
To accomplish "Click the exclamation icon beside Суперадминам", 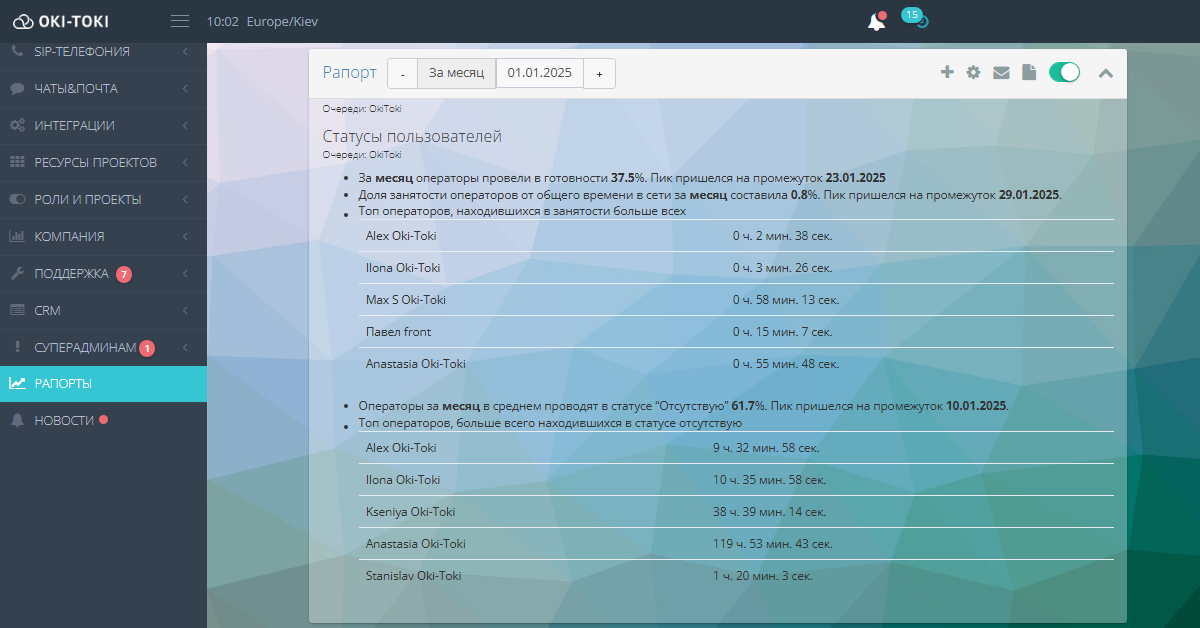I will pyautogui.click(x=17, y=347).
